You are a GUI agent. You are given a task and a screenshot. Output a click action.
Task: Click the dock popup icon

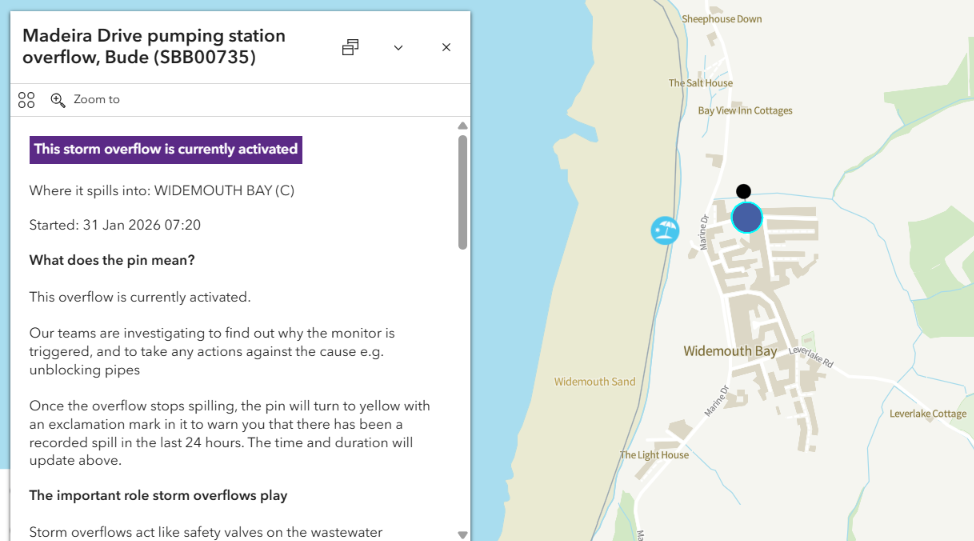point(350,47)
